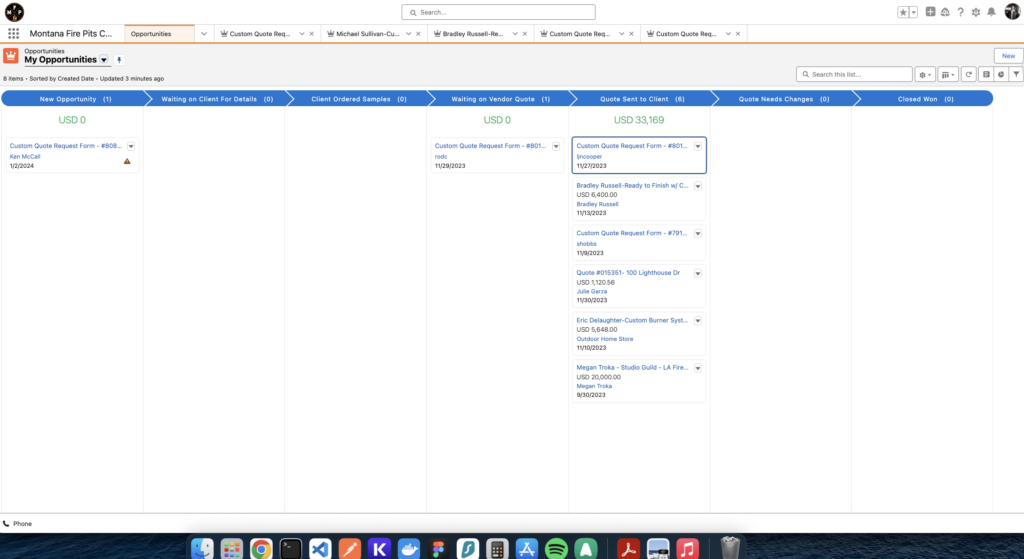
Task: Pin the My Opportunities list view
Action: pyautogui.click(x=119, y=60)
